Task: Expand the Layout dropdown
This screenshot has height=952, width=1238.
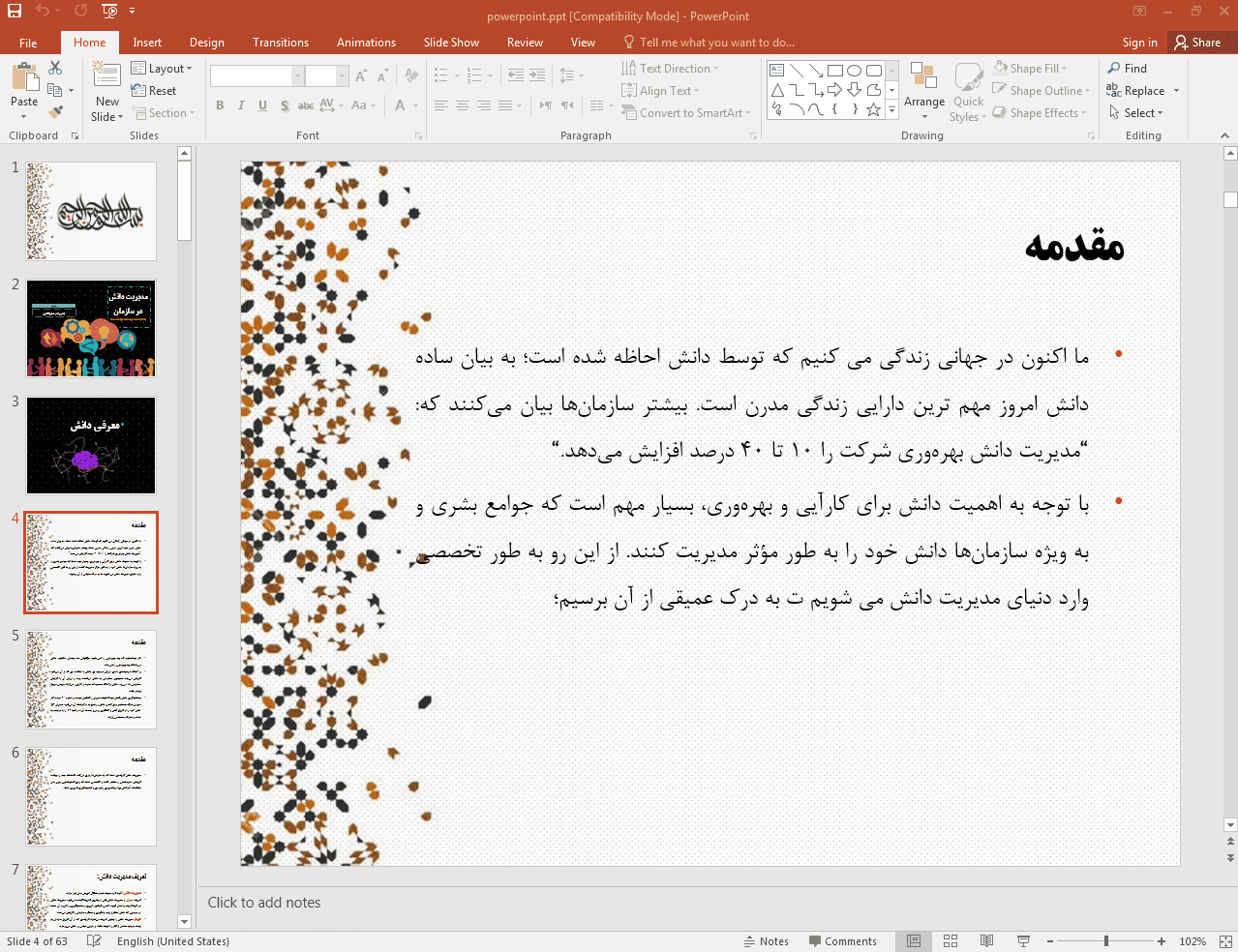Action: click(x=162, y=69)
